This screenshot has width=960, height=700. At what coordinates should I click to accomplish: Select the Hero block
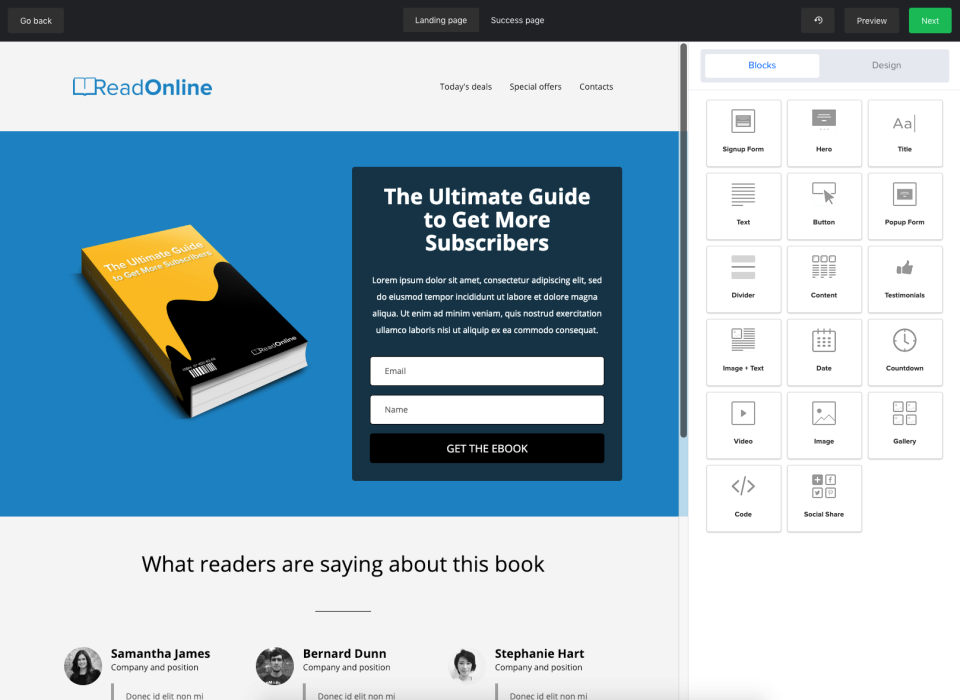[824, 132]
